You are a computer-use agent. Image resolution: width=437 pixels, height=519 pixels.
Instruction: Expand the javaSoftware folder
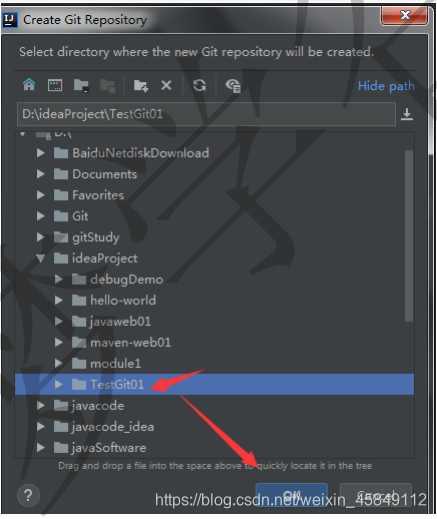(x=41, y=448)
